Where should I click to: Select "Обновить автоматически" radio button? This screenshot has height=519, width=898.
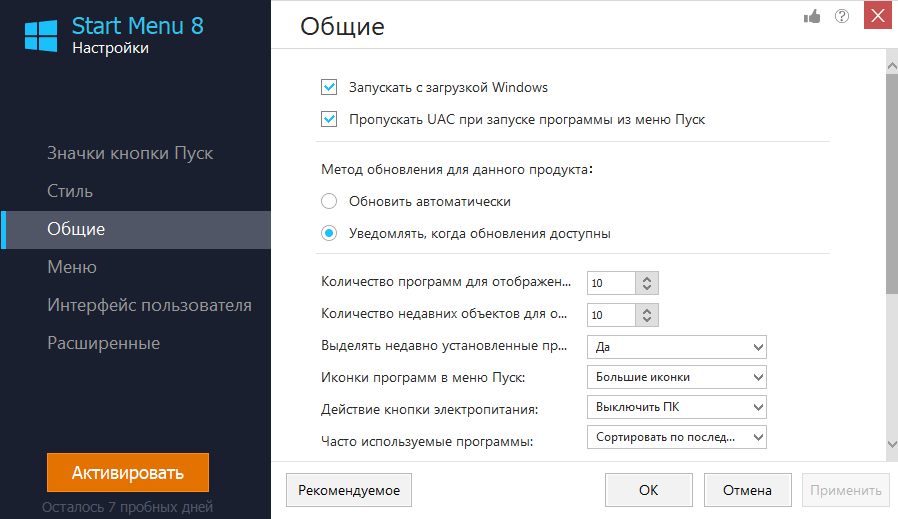click(x=329, y=201)
